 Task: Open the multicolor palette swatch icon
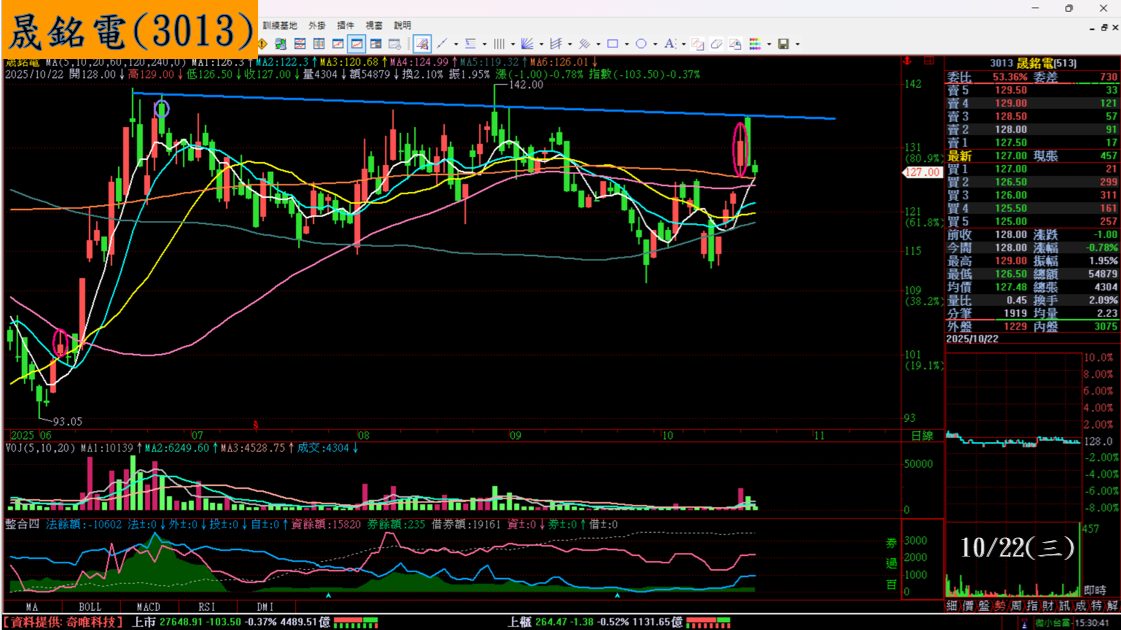point(755,44)
